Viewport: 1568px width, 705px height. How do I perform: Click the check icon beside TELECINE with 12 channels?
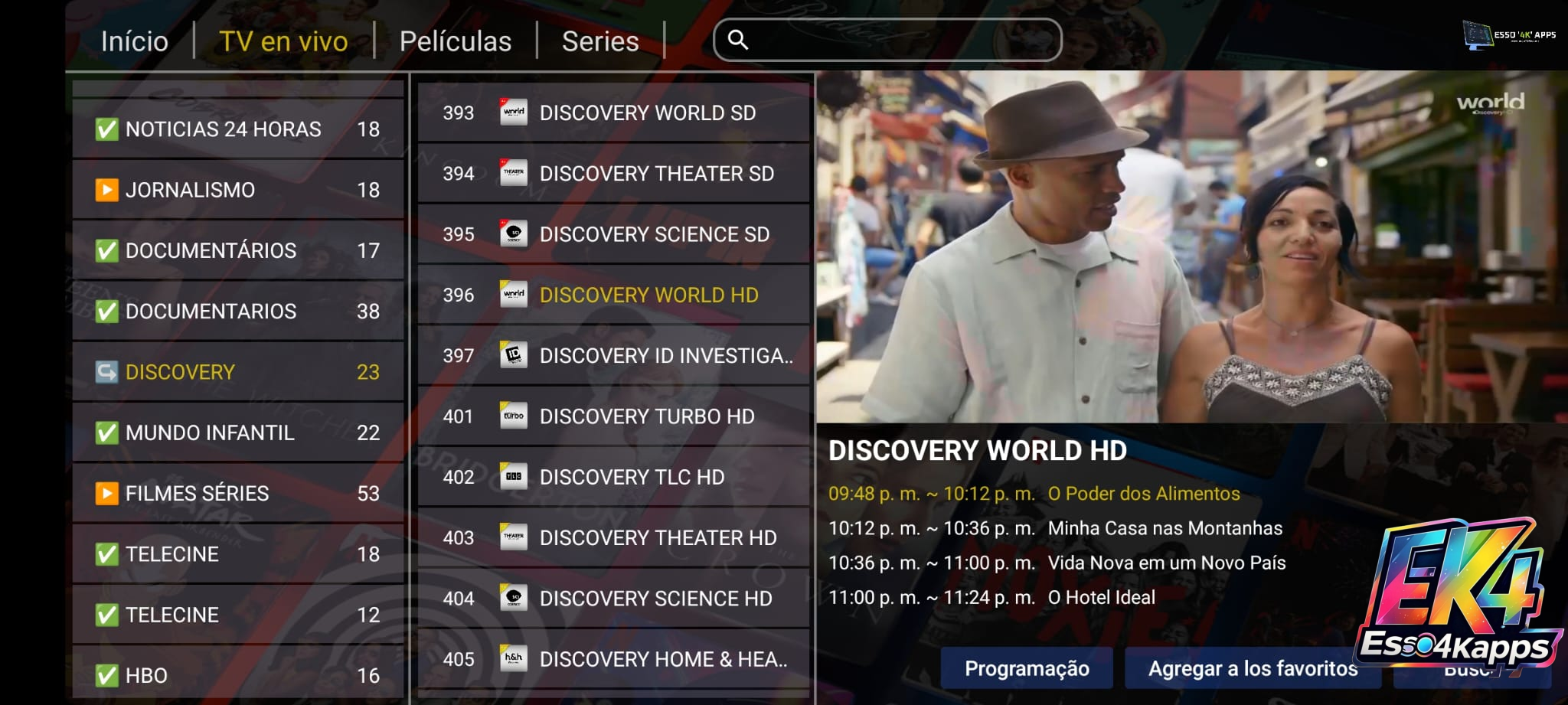106,615
